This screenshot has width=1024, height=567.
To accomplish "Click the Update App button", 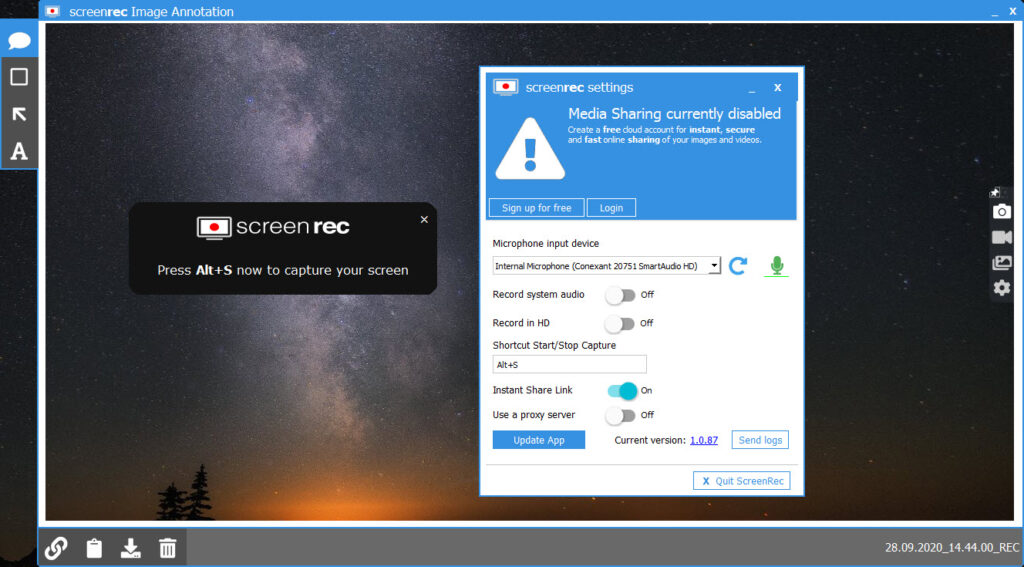I will coord(539,440).
